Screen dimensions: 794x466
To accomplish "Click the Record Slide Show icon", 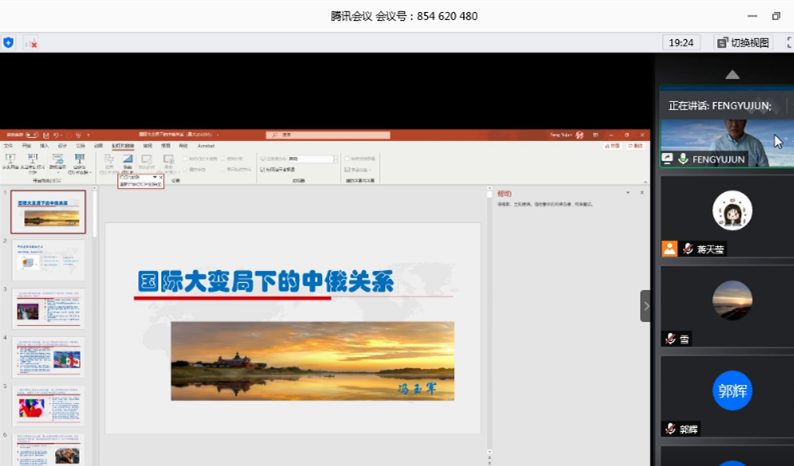I will coord(169,160).
